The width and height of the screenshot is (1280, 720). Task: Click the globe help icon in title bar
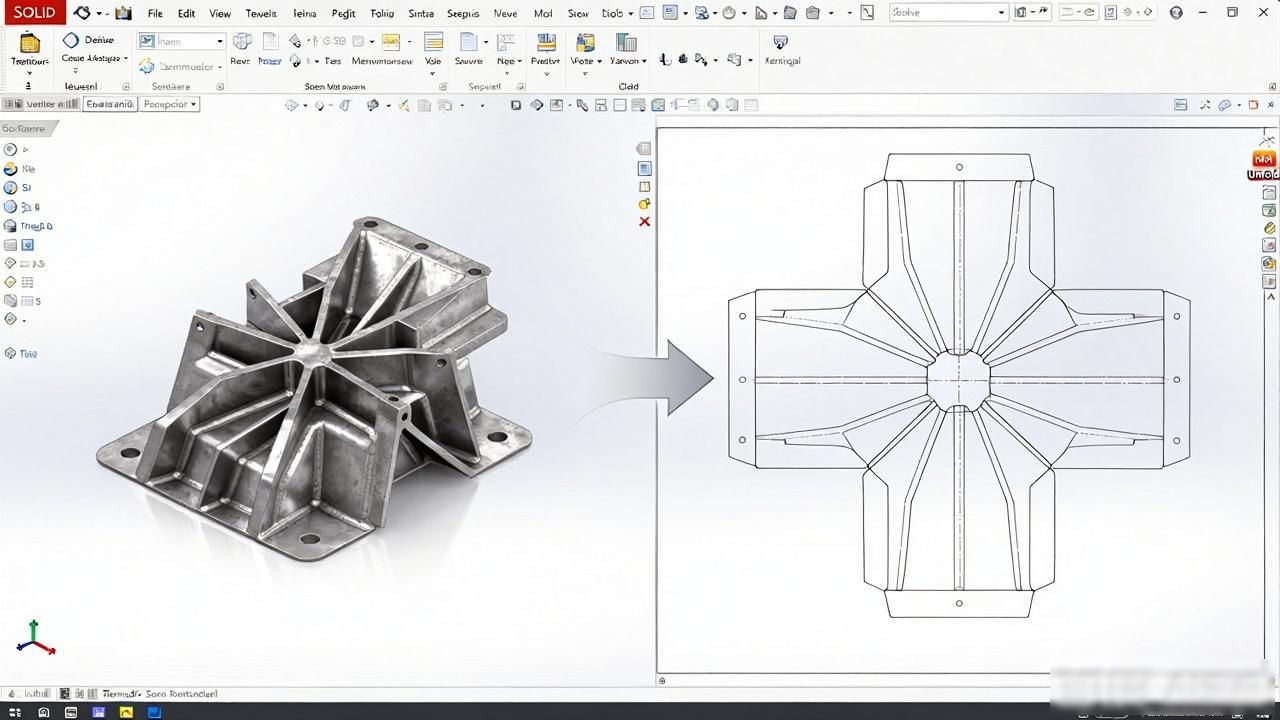click(x=1176, y=13)
